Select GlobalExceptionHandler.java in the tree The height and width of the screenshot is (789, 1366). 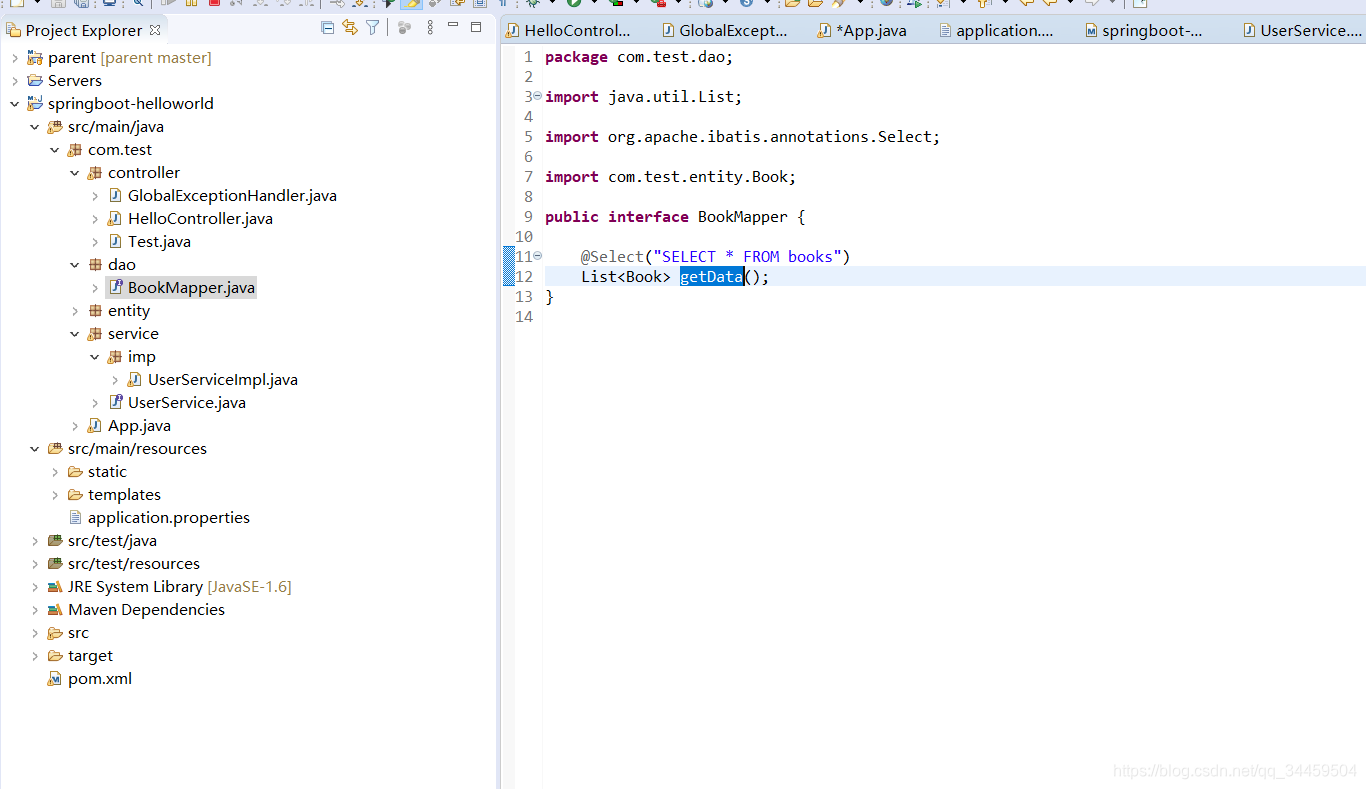click(x=232, y=196)
